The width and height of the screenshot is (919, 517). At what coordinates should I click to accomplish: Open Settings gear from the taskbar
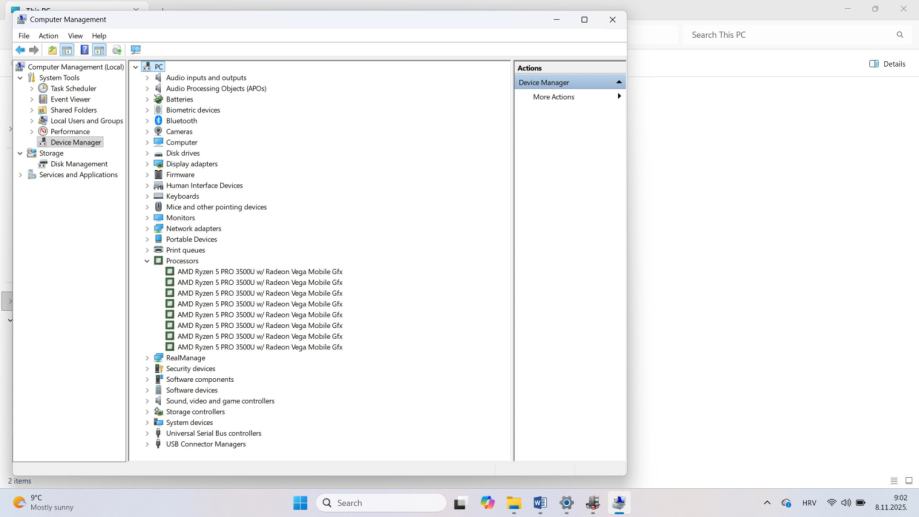click(566, 503)
